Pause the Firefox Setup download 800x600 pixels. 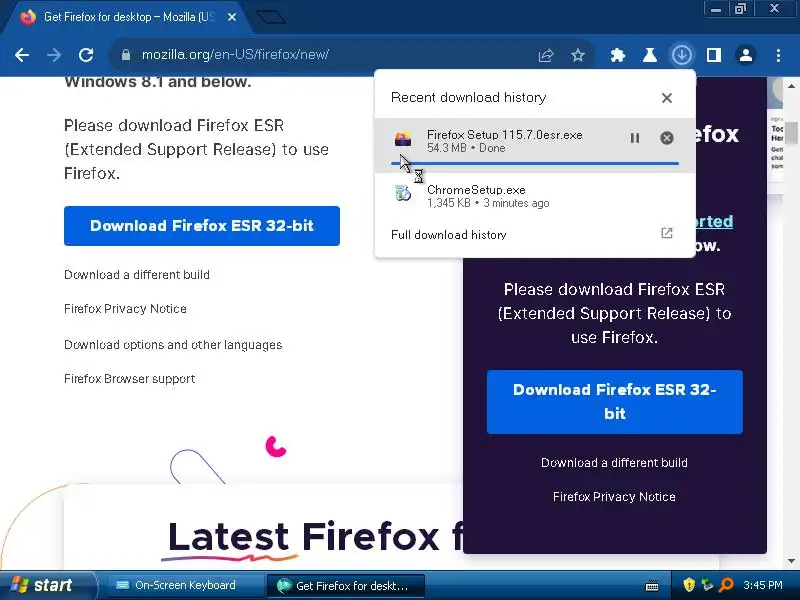pyautogui.click(x=635, y=138)
